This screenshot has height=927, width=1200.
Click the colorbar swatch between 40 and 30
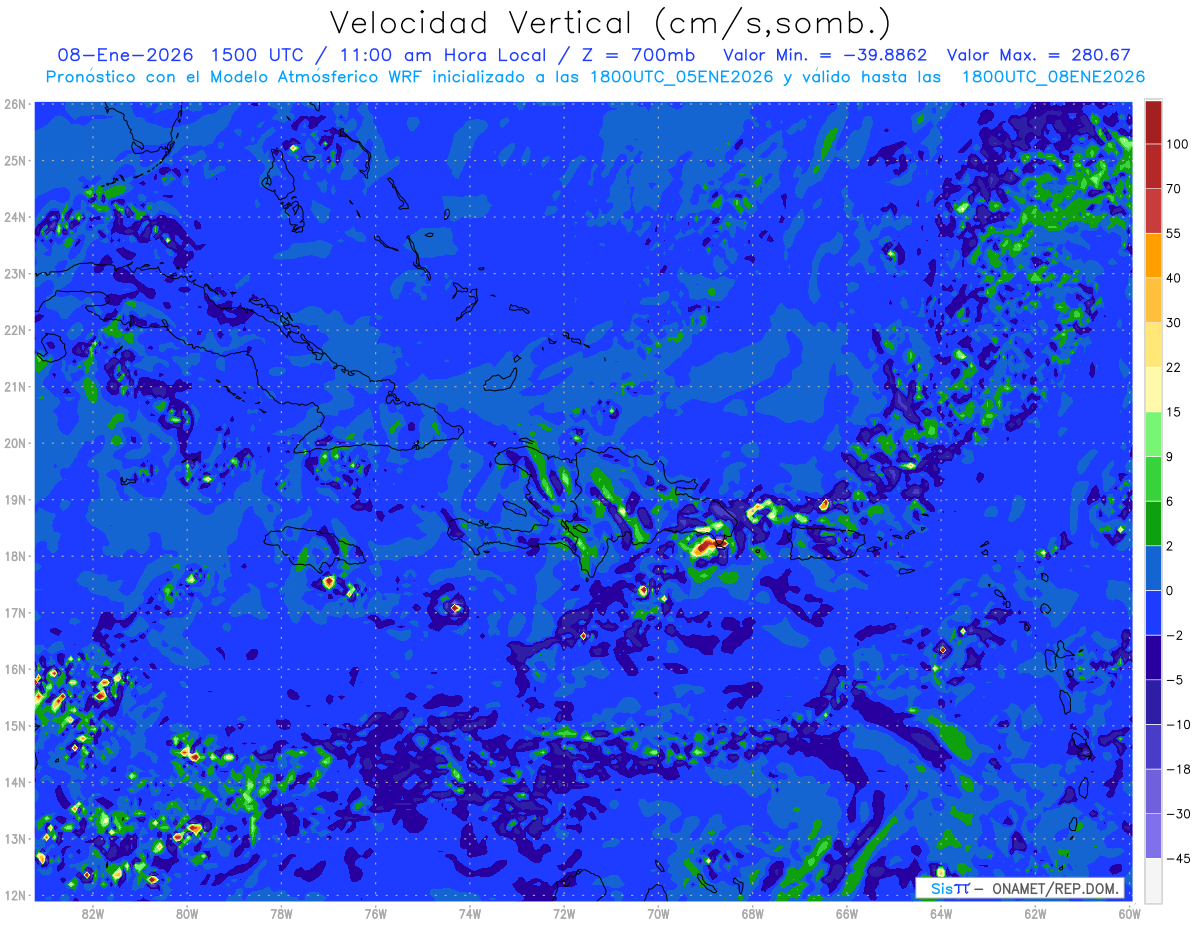pyautogui.click(x=1153, y=299)
